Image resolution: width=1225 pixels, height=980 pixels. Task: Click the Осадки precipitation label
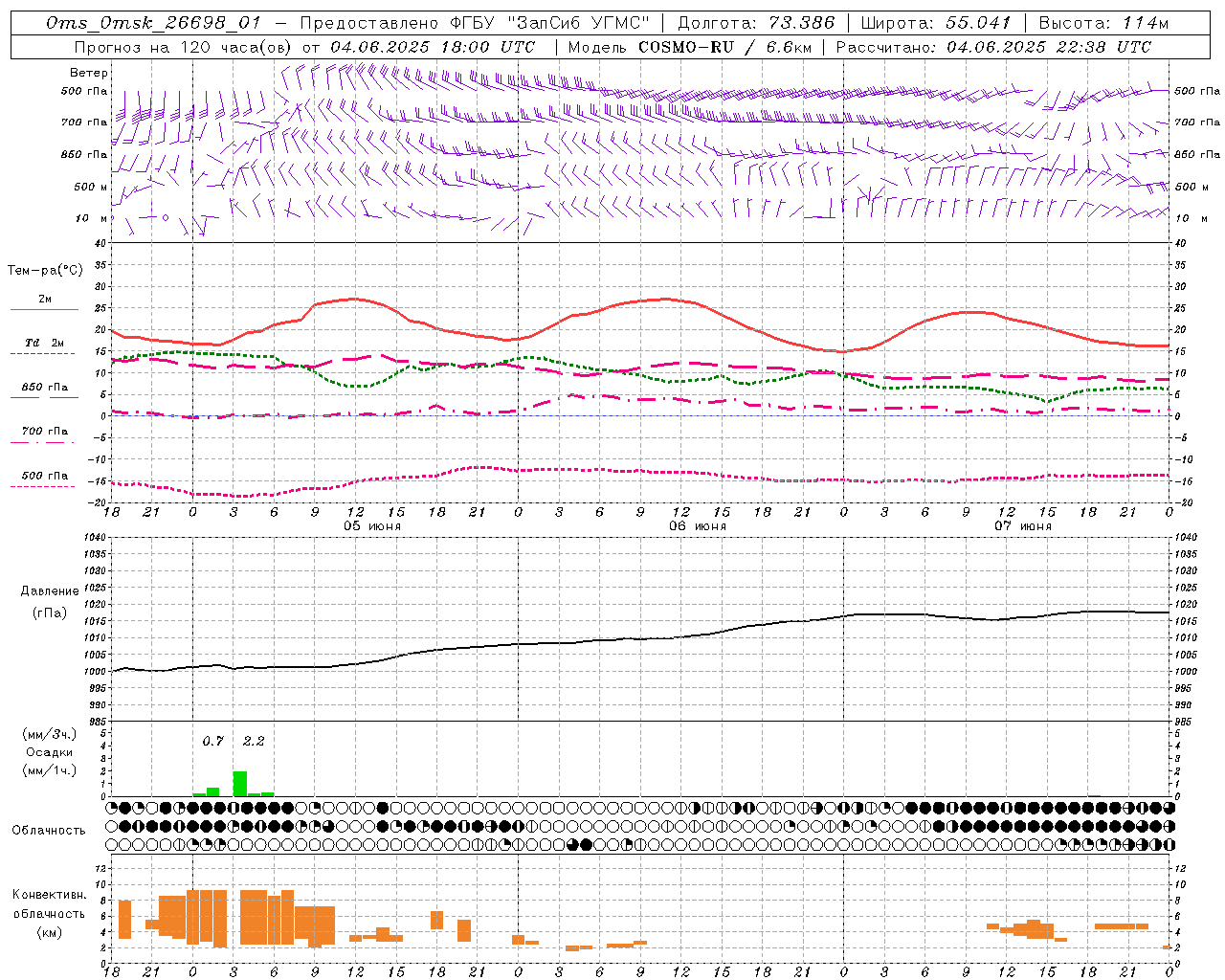point(49,752)
